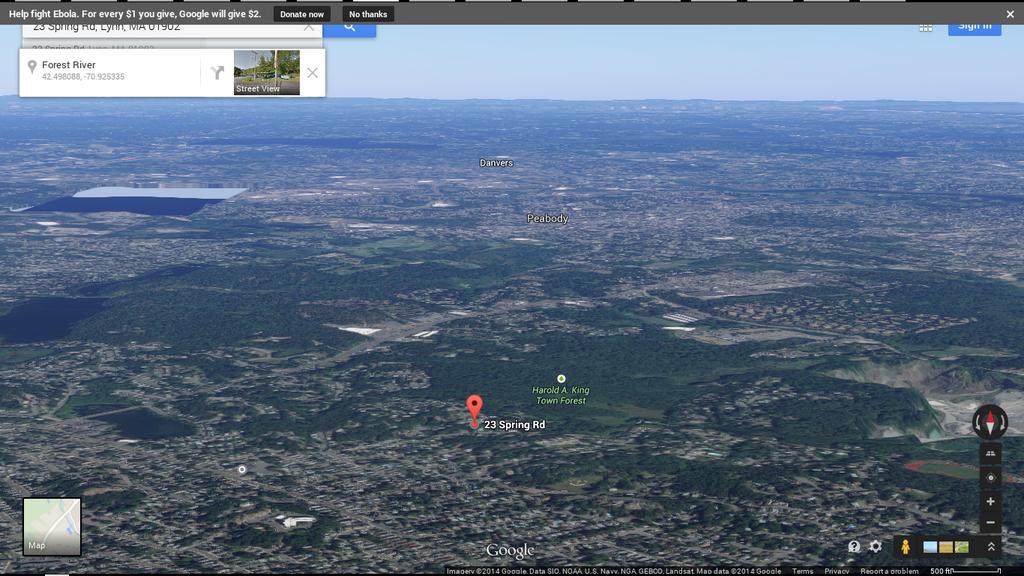This screenshot has width=1024, height=576.
Task: Click the Harold A. King Town Forest marker
Action: (x=561, y=379)
